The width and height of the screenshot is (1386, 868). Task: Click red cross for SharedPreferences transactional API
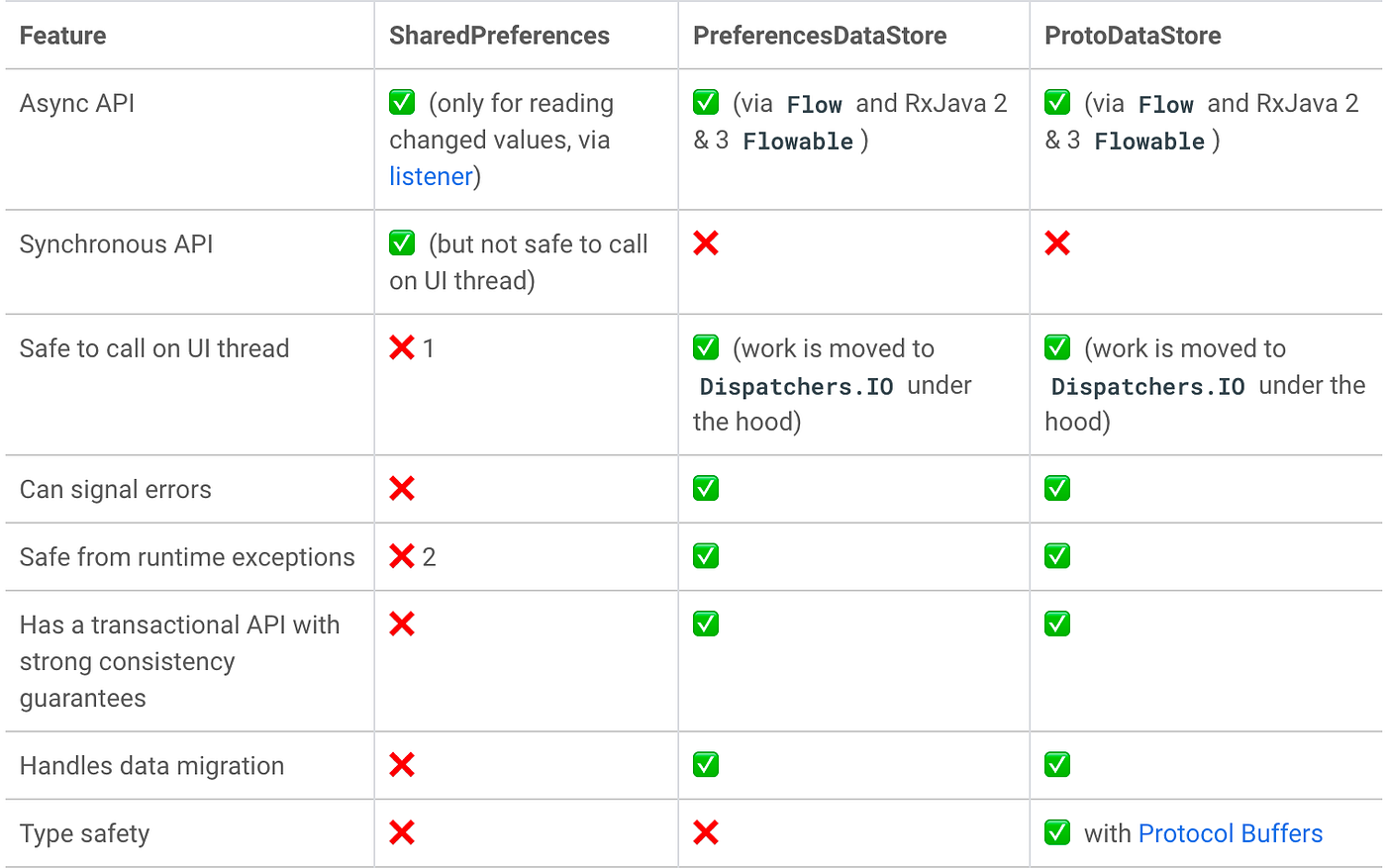pyautogui.click(x=402, y=624)
